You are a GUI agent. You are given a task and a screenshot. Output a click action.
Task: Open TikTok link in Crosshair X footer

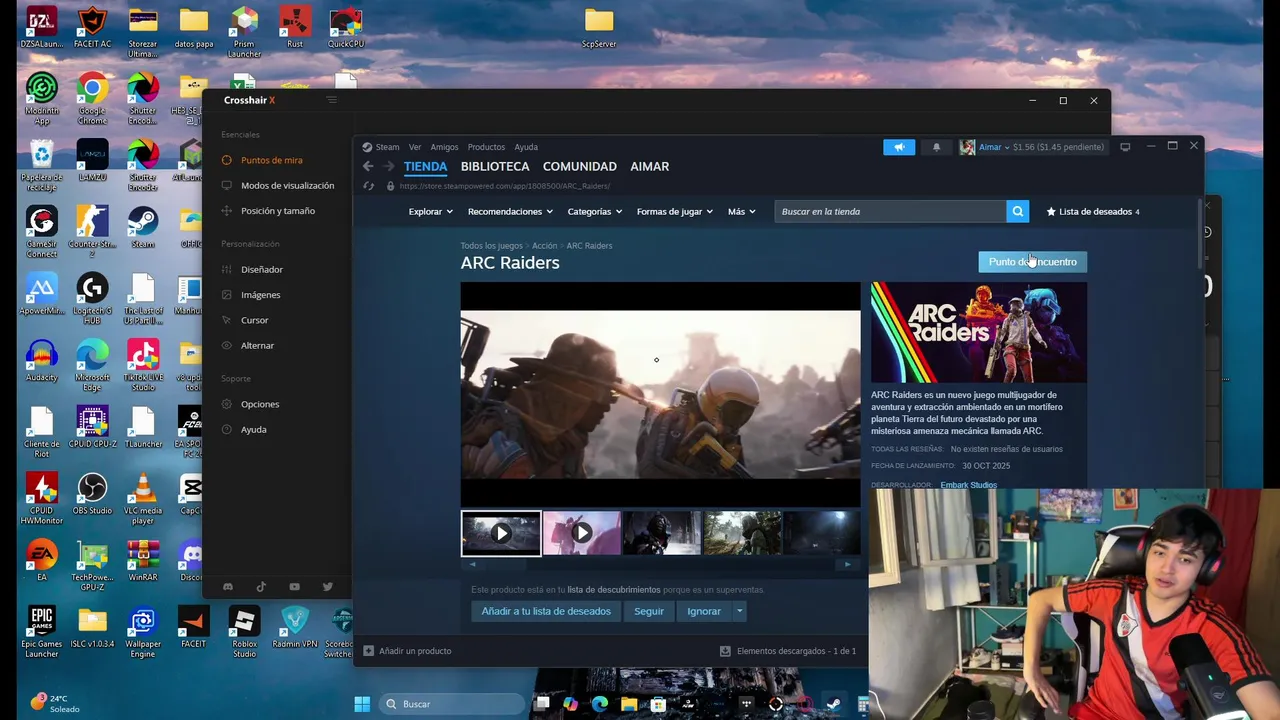coord(261,587)
